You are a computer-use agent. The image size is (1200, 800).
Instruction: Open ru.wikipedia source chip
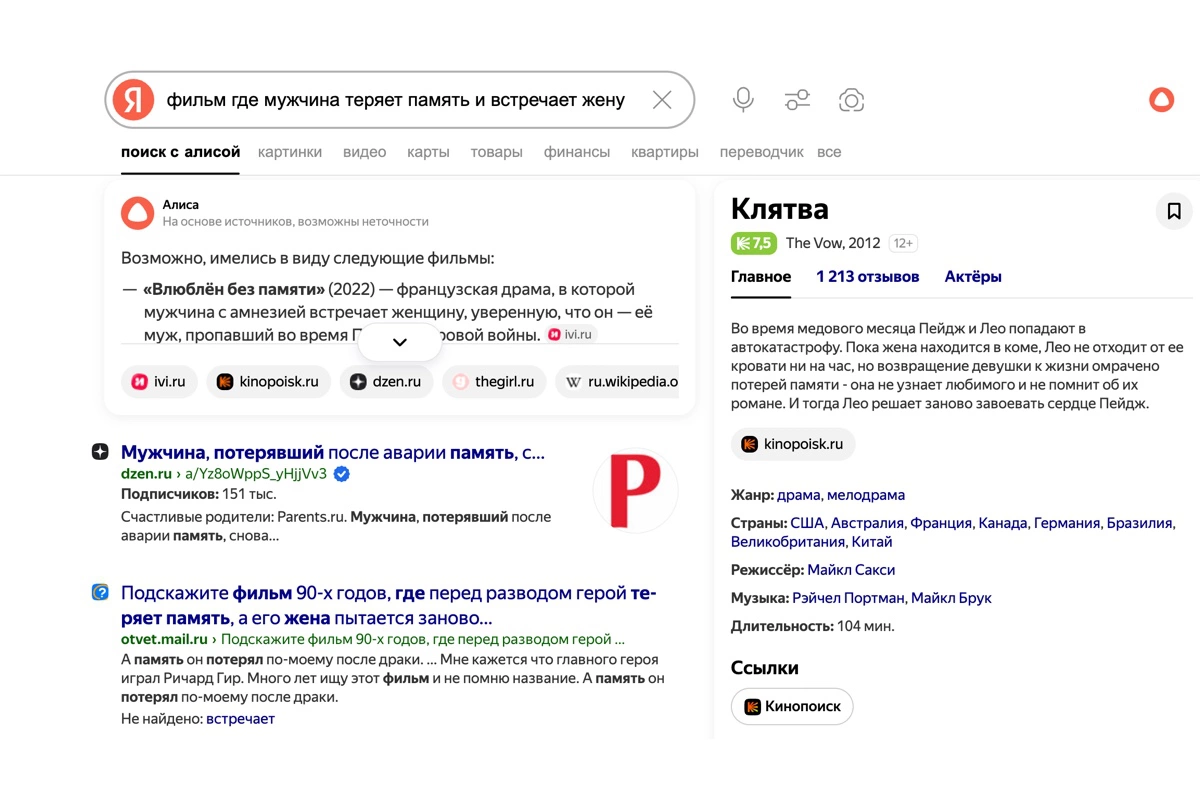[619, 381]
